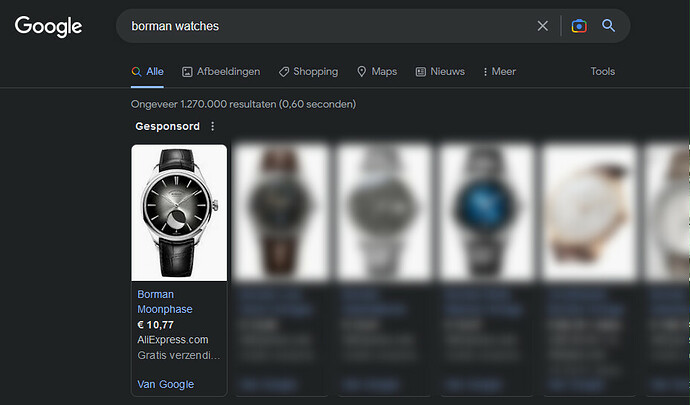
Task: Search by image with the camera icon
Action: click(579, 26)
